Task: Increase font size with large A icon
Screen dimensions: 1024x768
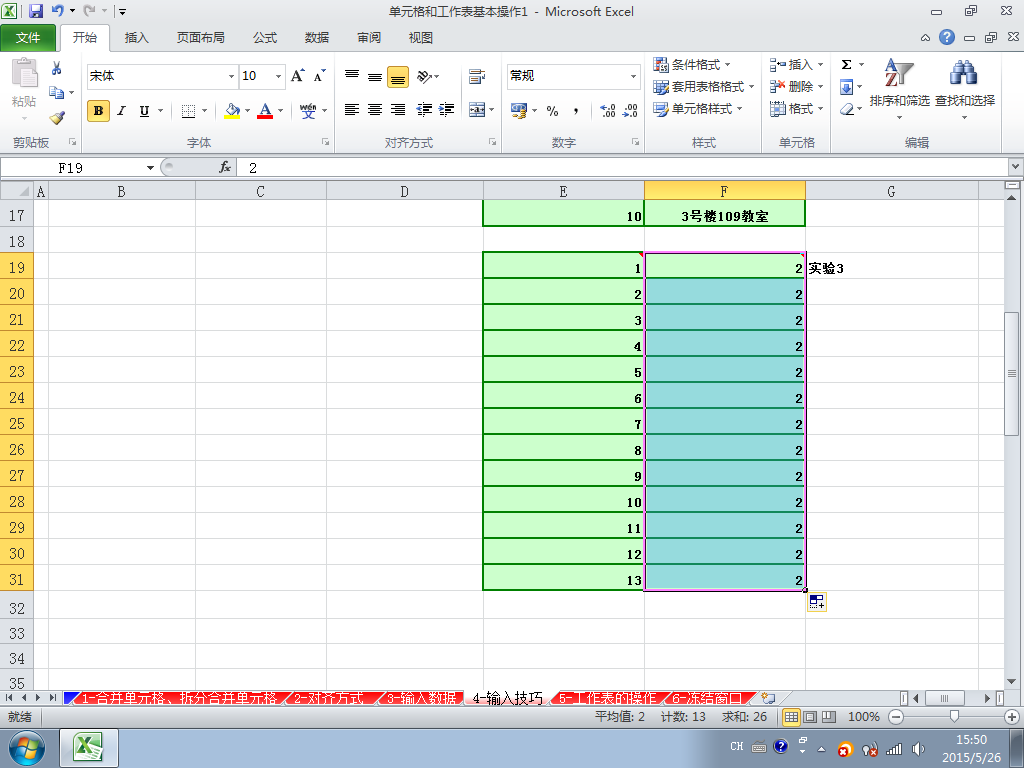Action: [x=297, y=76]
